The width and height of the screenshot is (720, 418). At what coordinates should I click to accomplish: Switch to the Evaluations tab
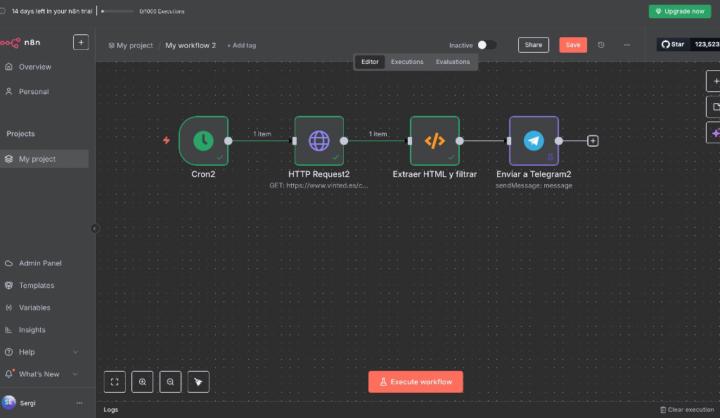pos(452,62)
